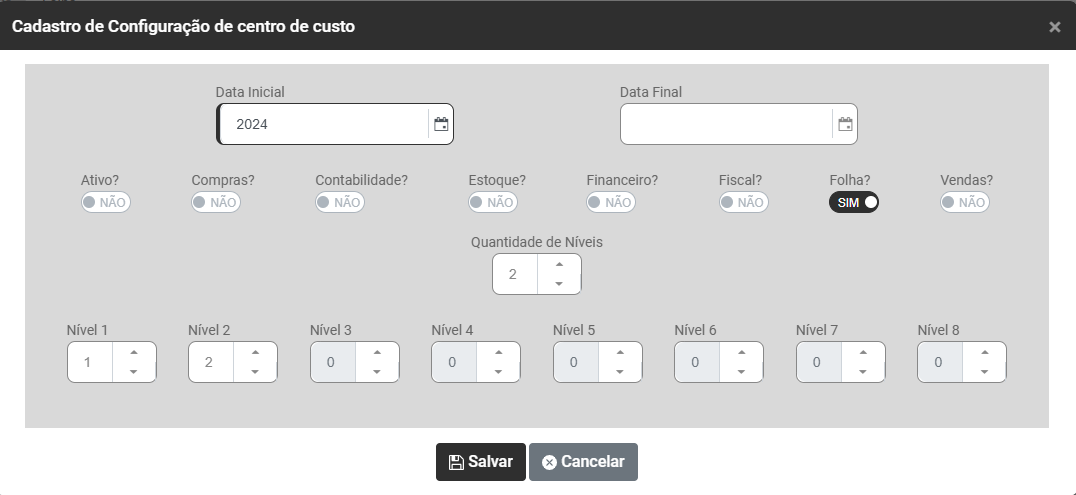Click the Nível 8 down arrow
This screenshot has width=1076, height=495.
[984, 372]
